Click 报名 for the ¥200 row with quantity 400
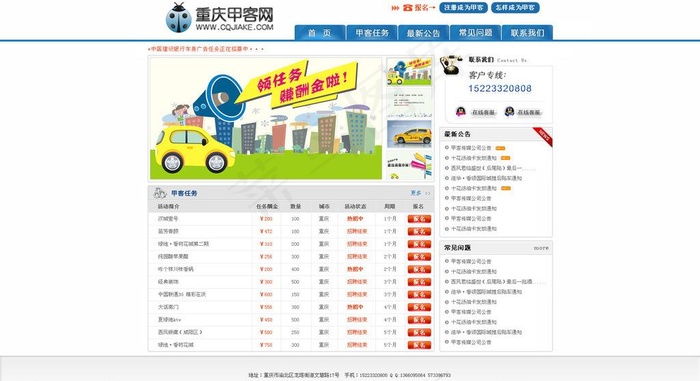The image size is (700, 381). (x=419, y=269)
